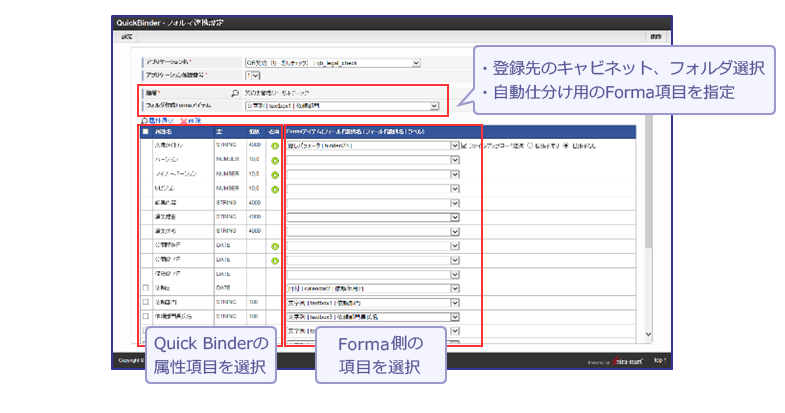The height and width of the screenshot is (413, 785).
Task: Open the dropdown showing the calendar2 item
Action: [x=373, y=288]
